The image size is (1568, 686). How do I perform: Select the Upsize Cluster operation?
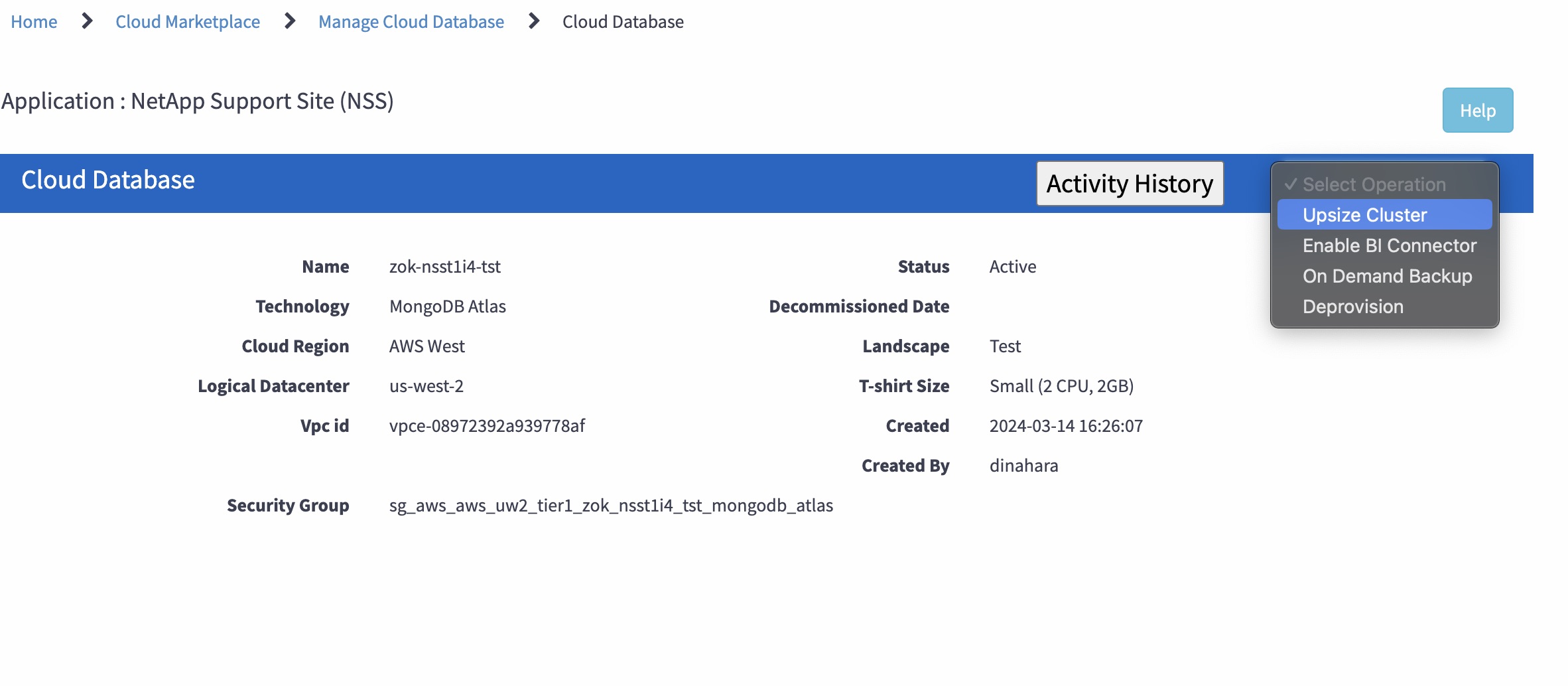pos(1364,214)
